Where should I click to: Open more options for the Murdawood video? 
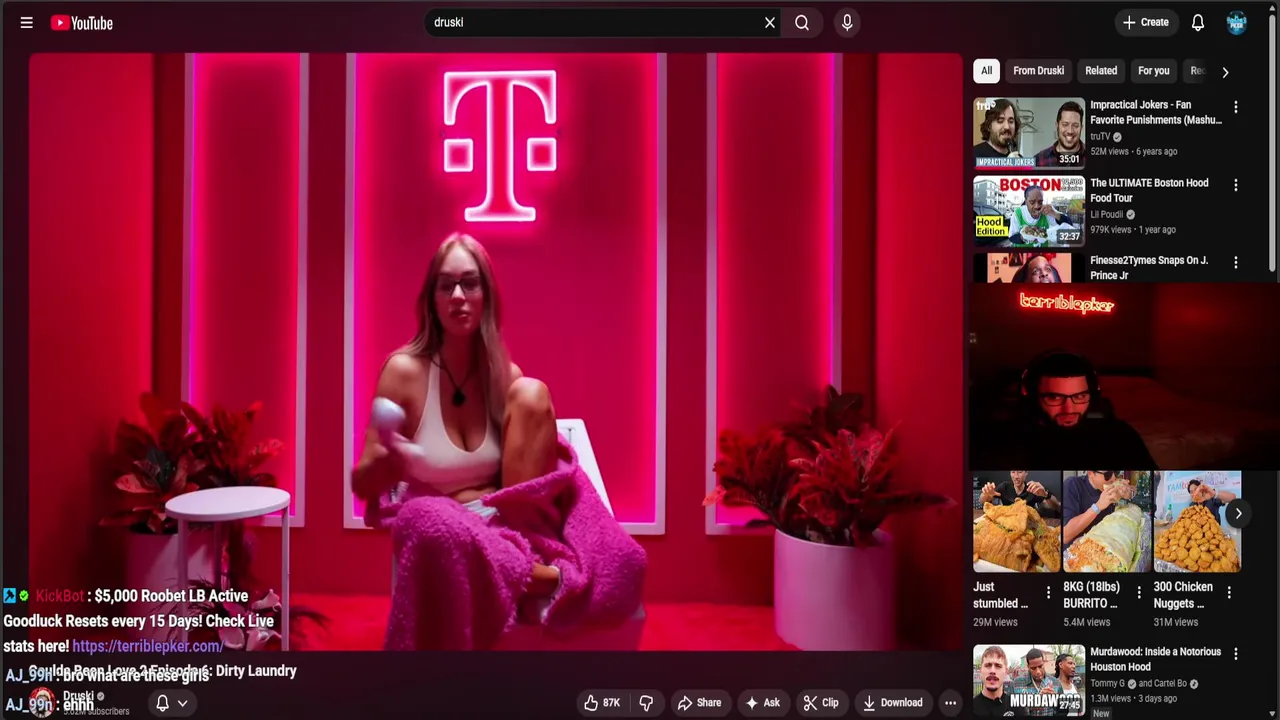click(x=1236, y=654)
